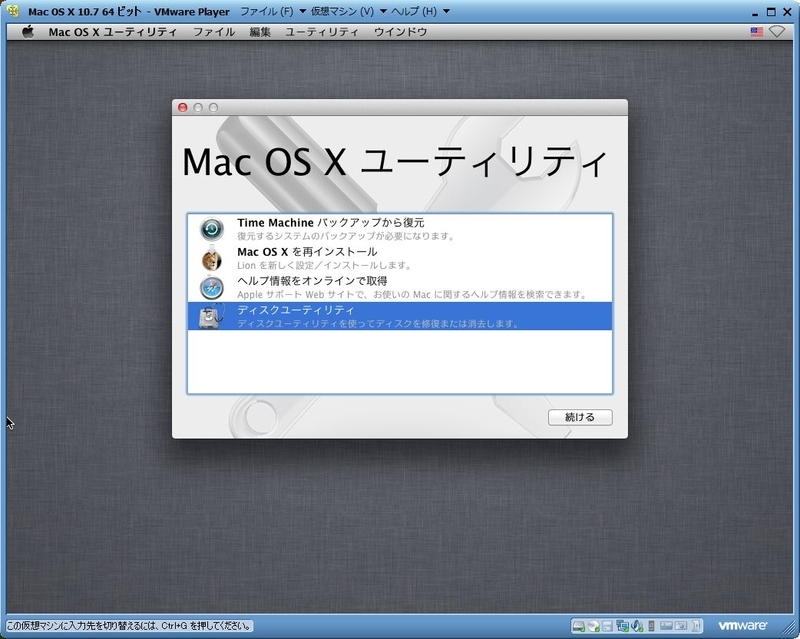Click the hard disk device status icon

(579, 626)
